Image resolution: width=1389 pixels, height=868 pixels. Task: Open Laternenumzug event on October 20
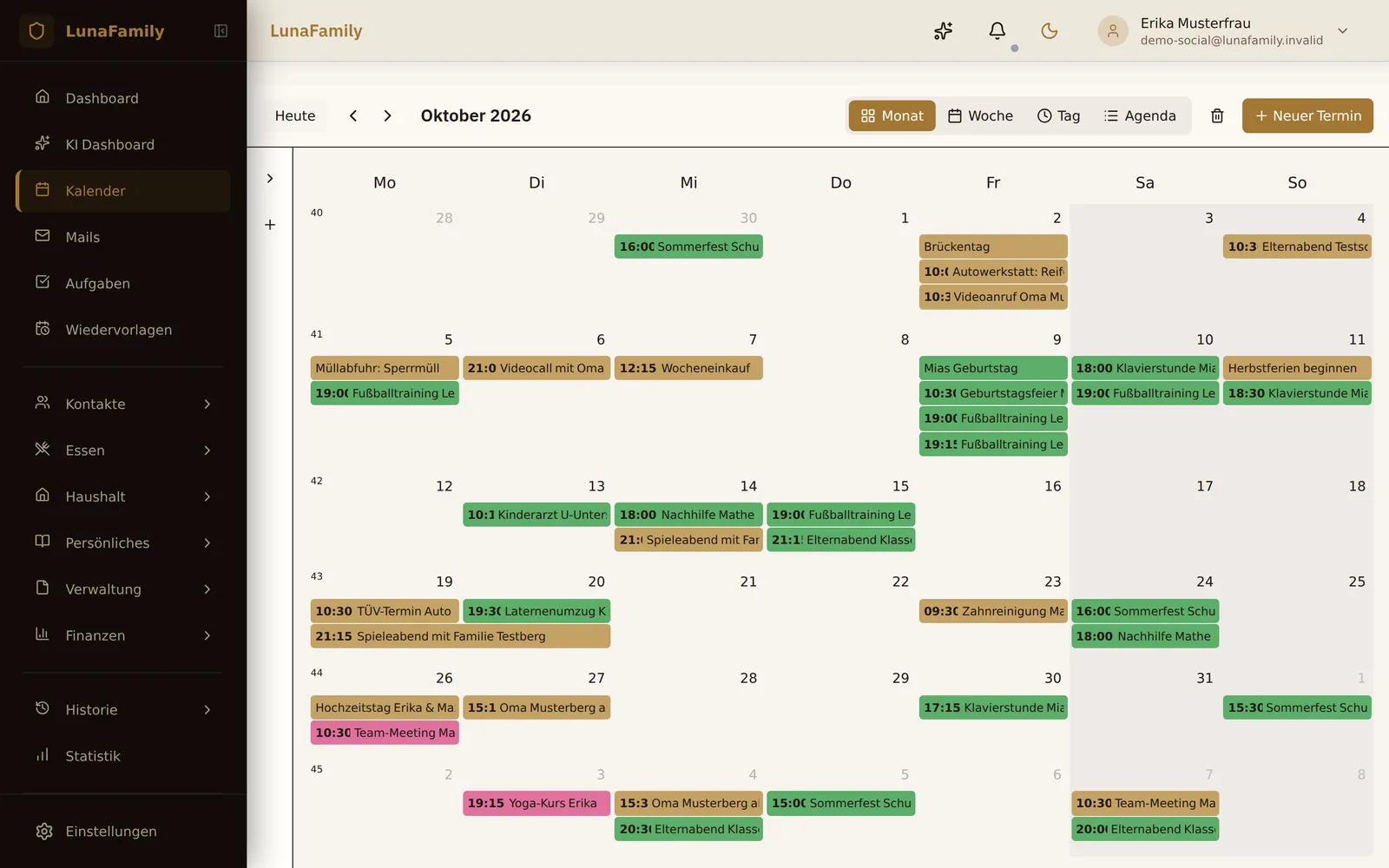pyautogui.click(x=537, y=611)
